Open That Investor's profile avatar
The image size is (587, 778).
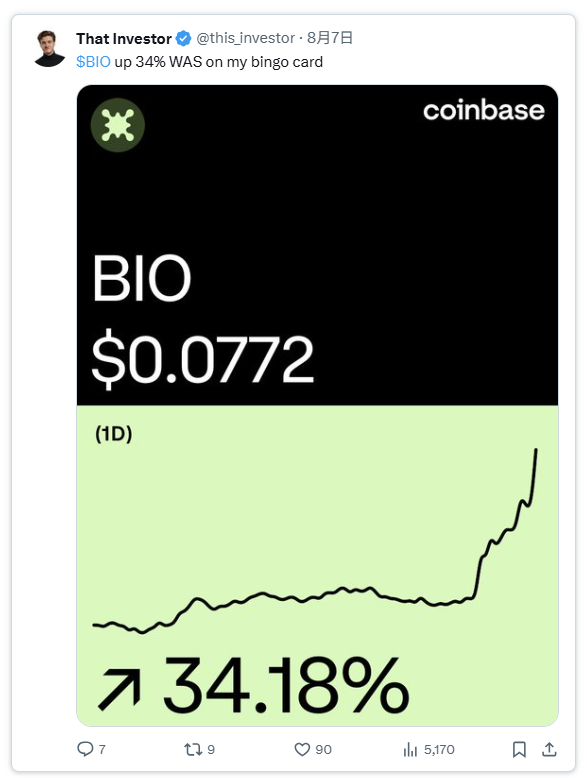click(49, 49)
